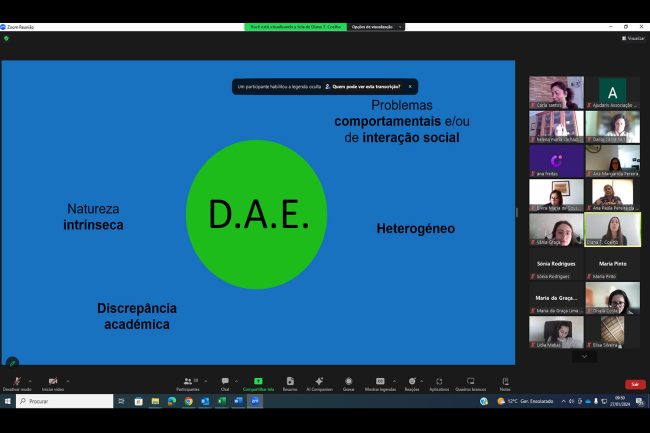
Task: Open the Quadros brancos whiteboards
Action: coord(470,382)
